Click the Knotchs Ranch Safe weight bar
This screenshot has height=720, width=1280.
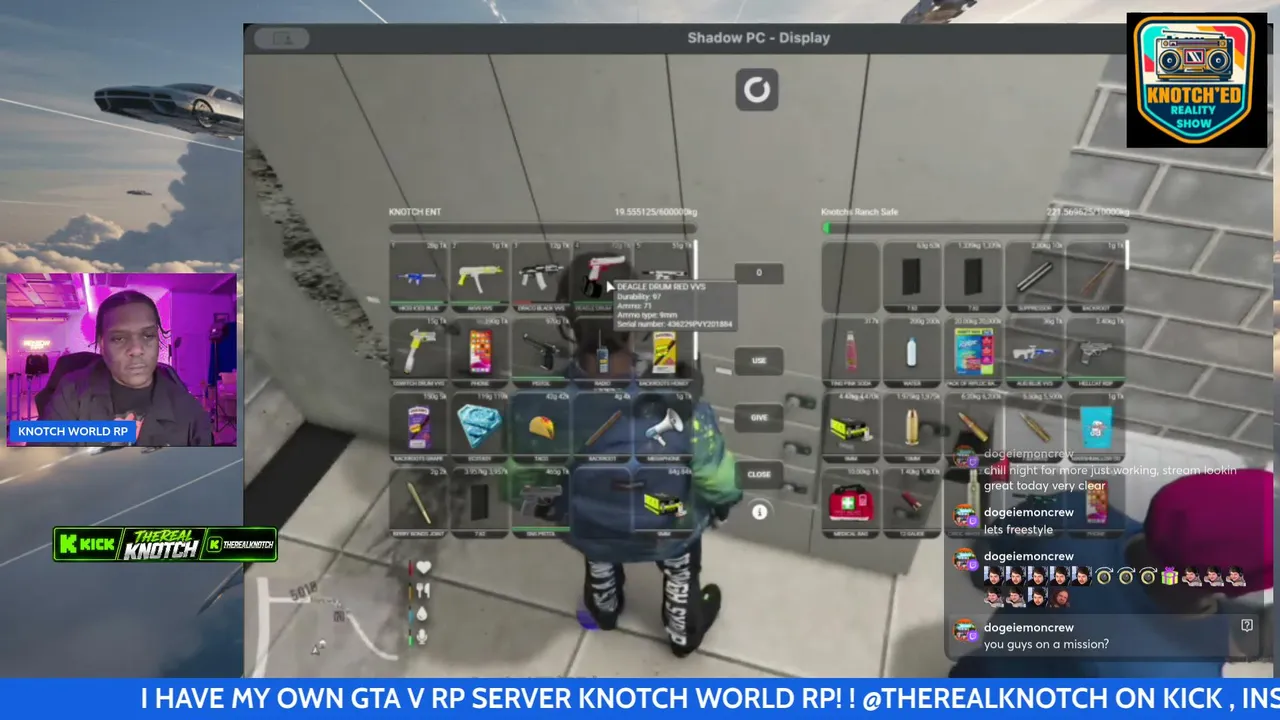coord(975,227)
